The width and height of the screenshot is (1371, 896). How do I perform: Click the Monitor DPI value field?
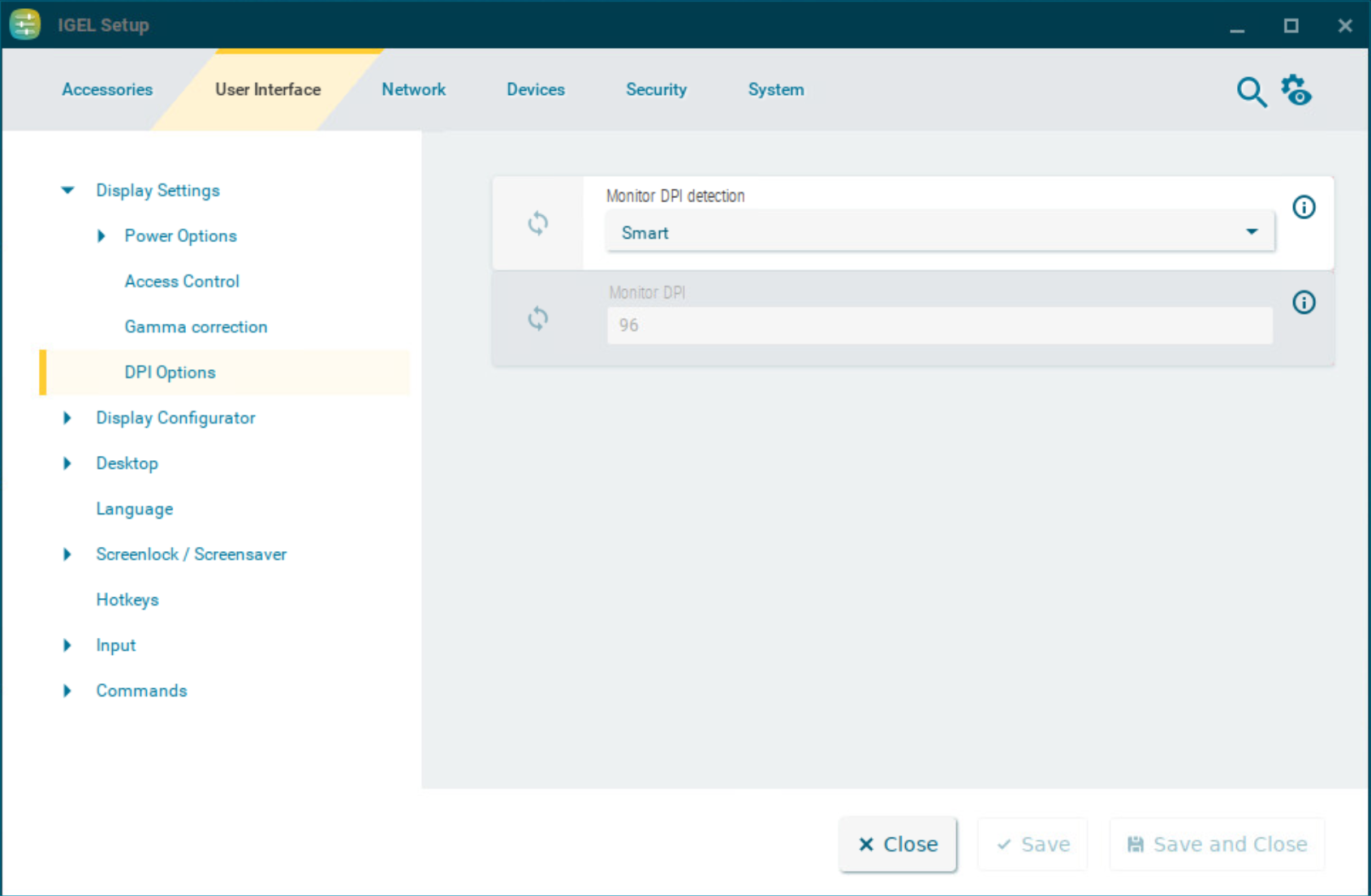point(939,325)
